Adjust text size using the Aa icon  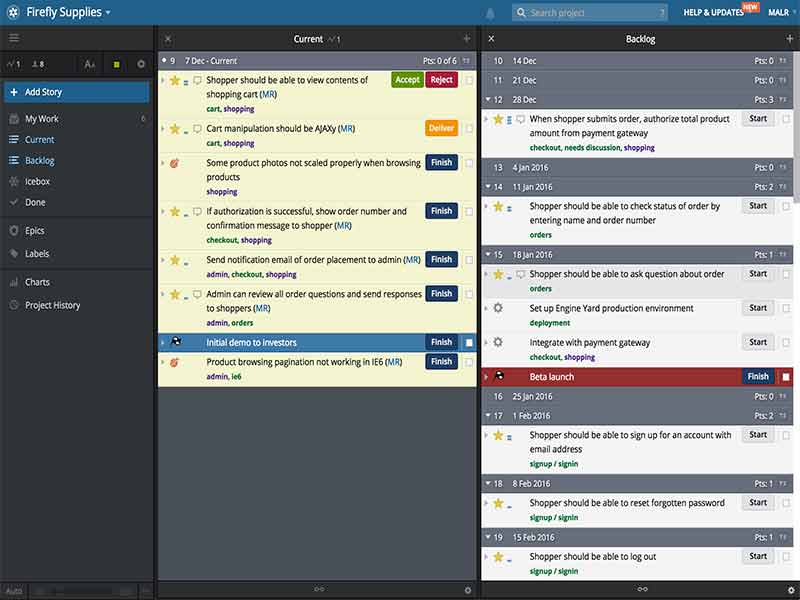coord(89,63)
